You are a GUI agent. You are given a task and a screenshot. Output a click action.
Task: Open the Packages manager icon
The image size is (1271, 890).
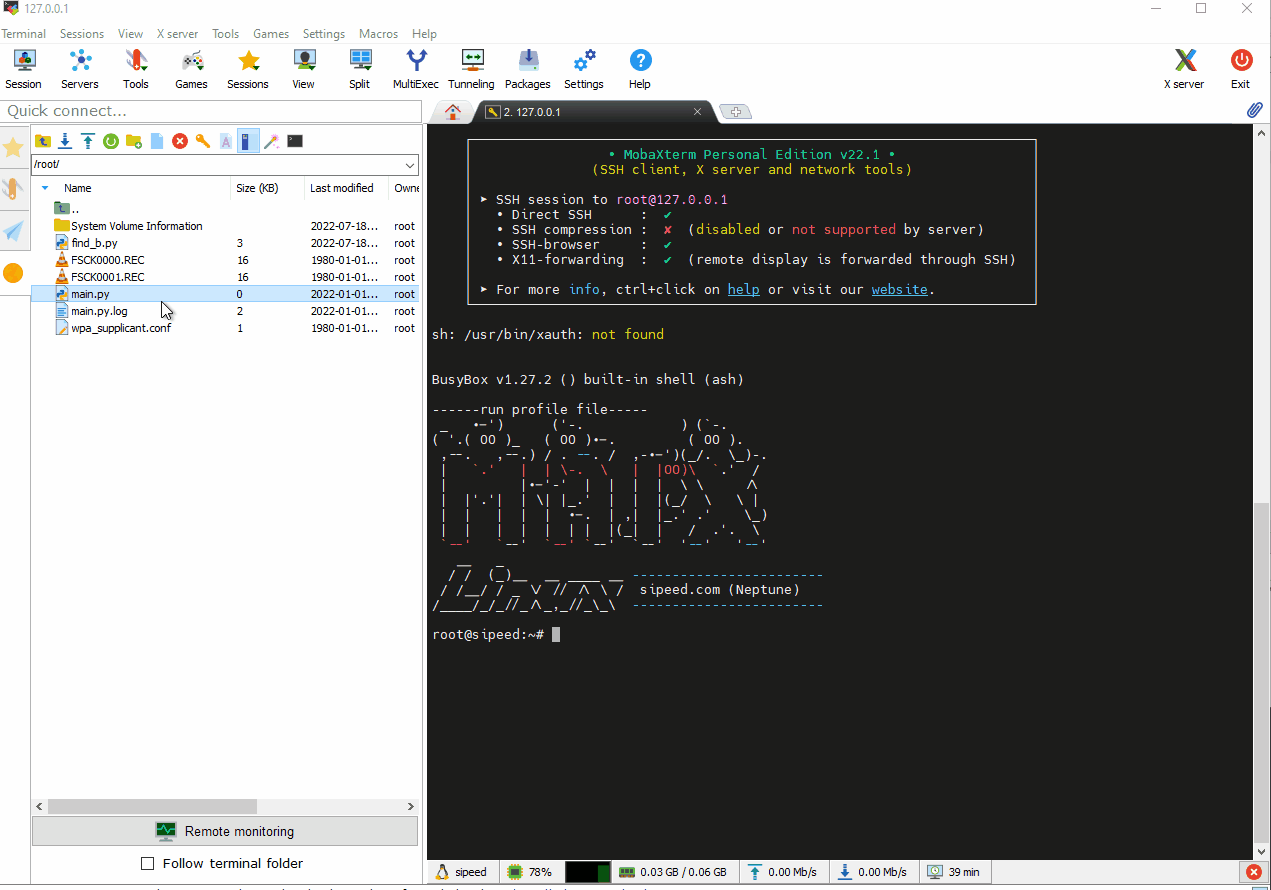coord(527,69)
